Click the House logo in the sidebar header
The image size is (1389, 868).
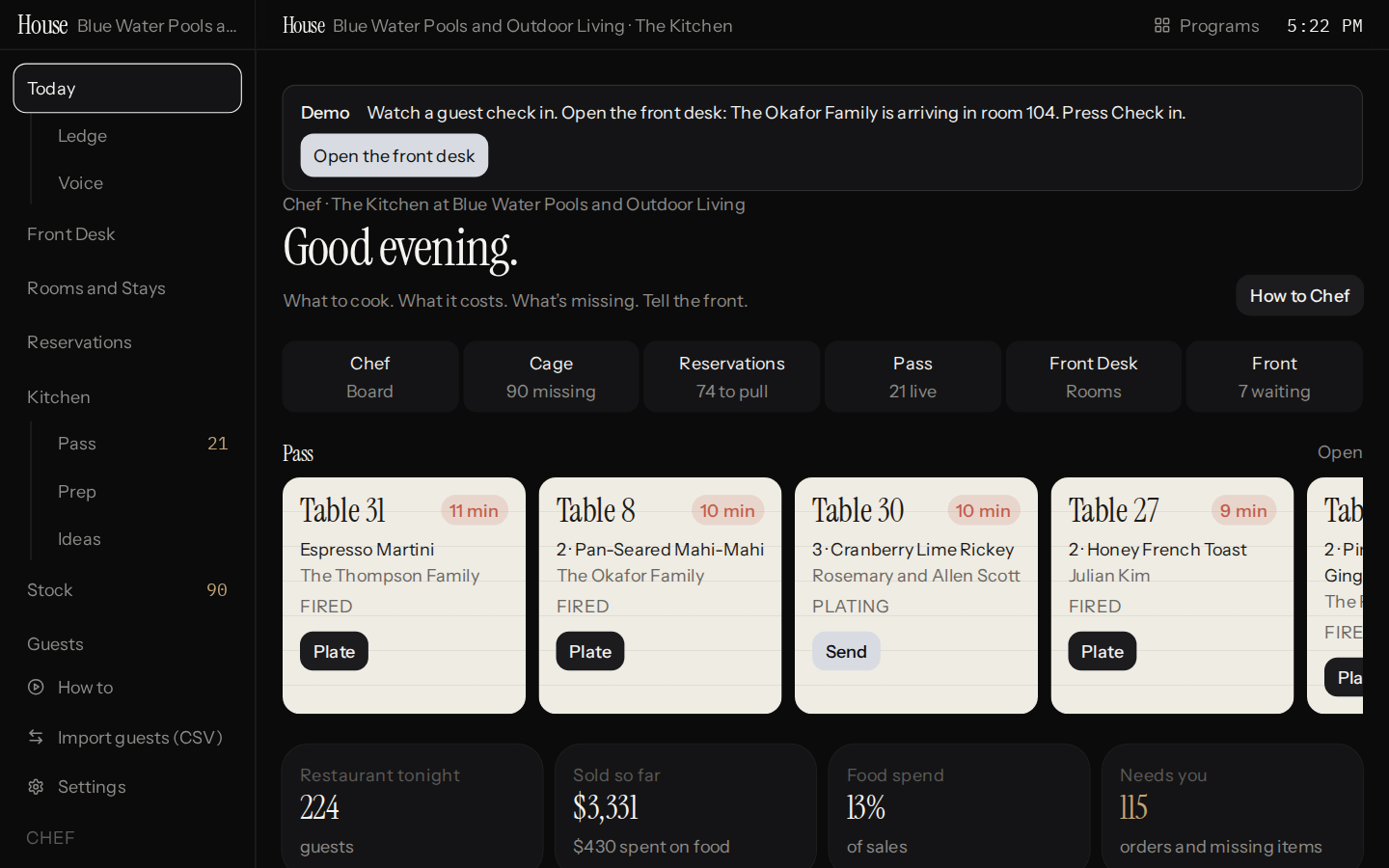pos(42,25)
